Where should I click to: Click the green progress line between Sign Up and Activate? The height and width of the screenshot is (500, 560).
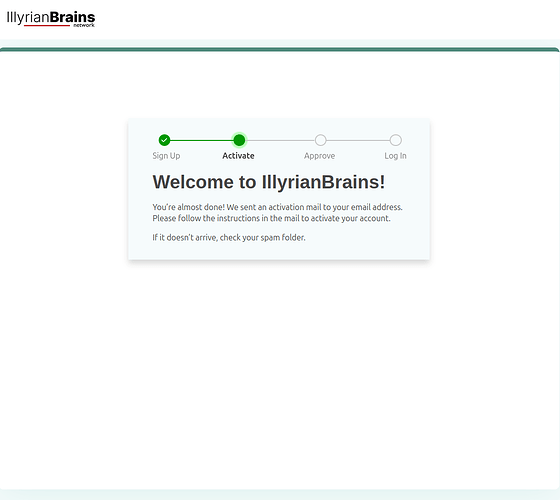point(201,140)
